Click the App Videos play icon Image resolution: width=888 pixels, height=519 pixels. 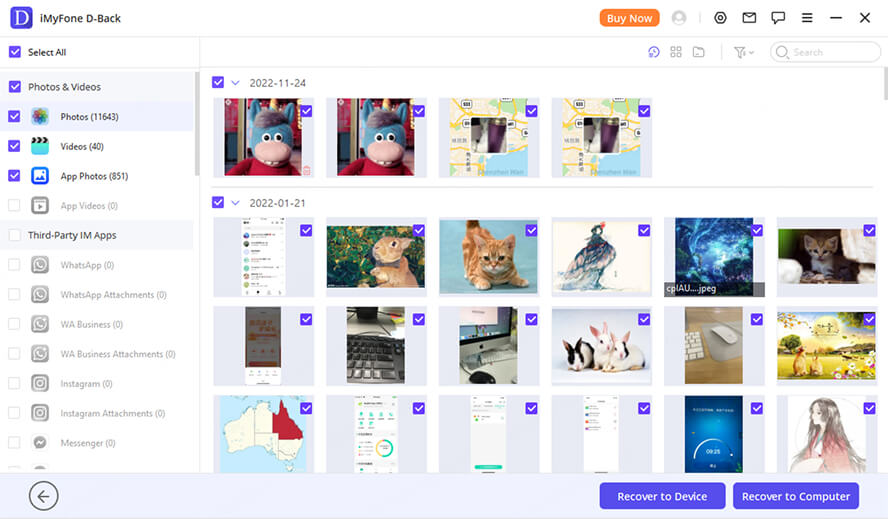(x=40, y=205)
